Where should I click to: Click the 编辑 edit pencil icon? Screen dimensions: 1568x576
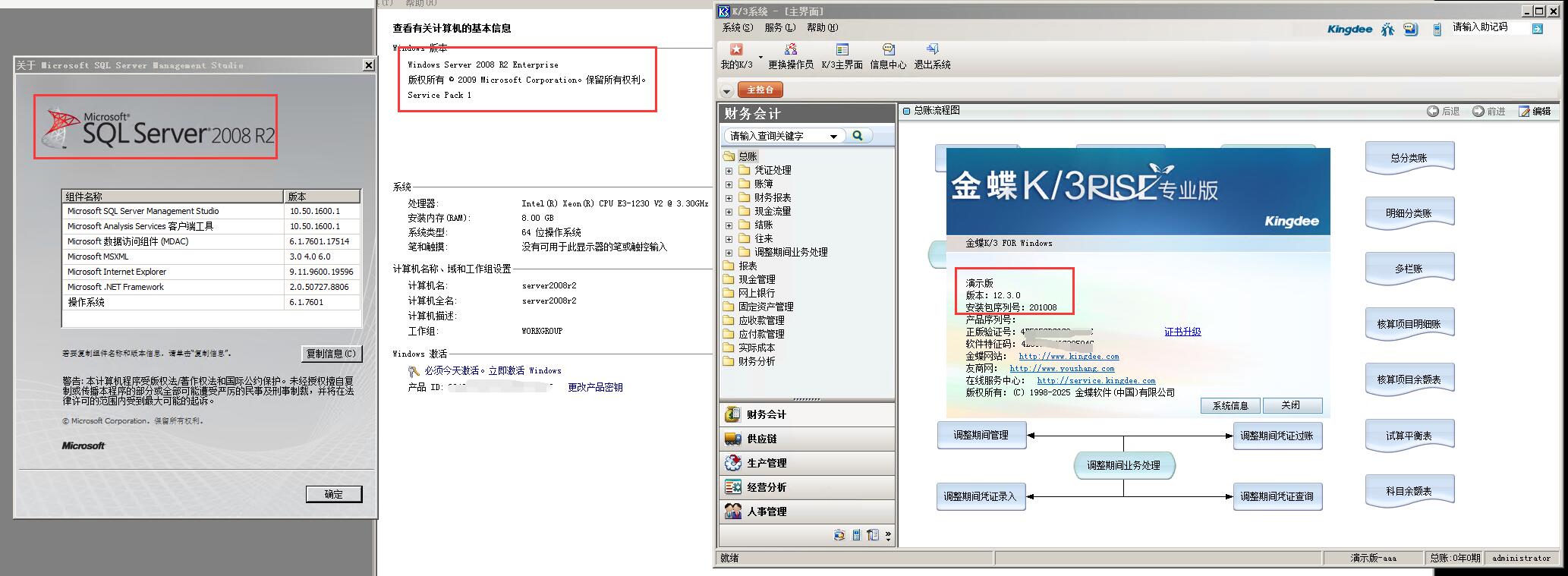pyautogui.click(x=1524, y=111)
